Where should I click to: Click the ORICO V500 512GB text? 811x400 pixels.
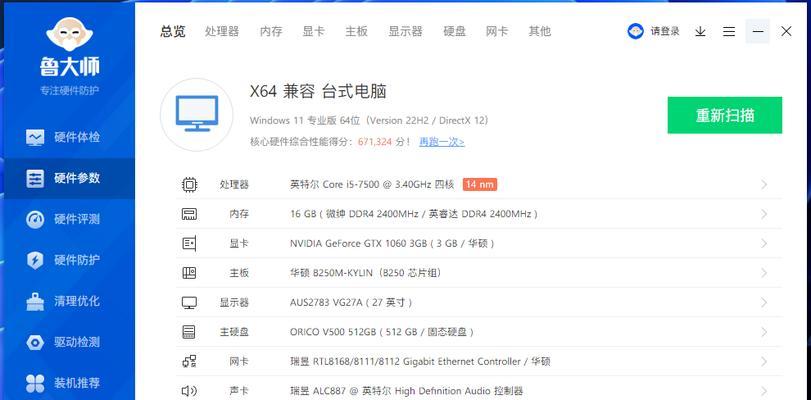[x=382, y=332]
